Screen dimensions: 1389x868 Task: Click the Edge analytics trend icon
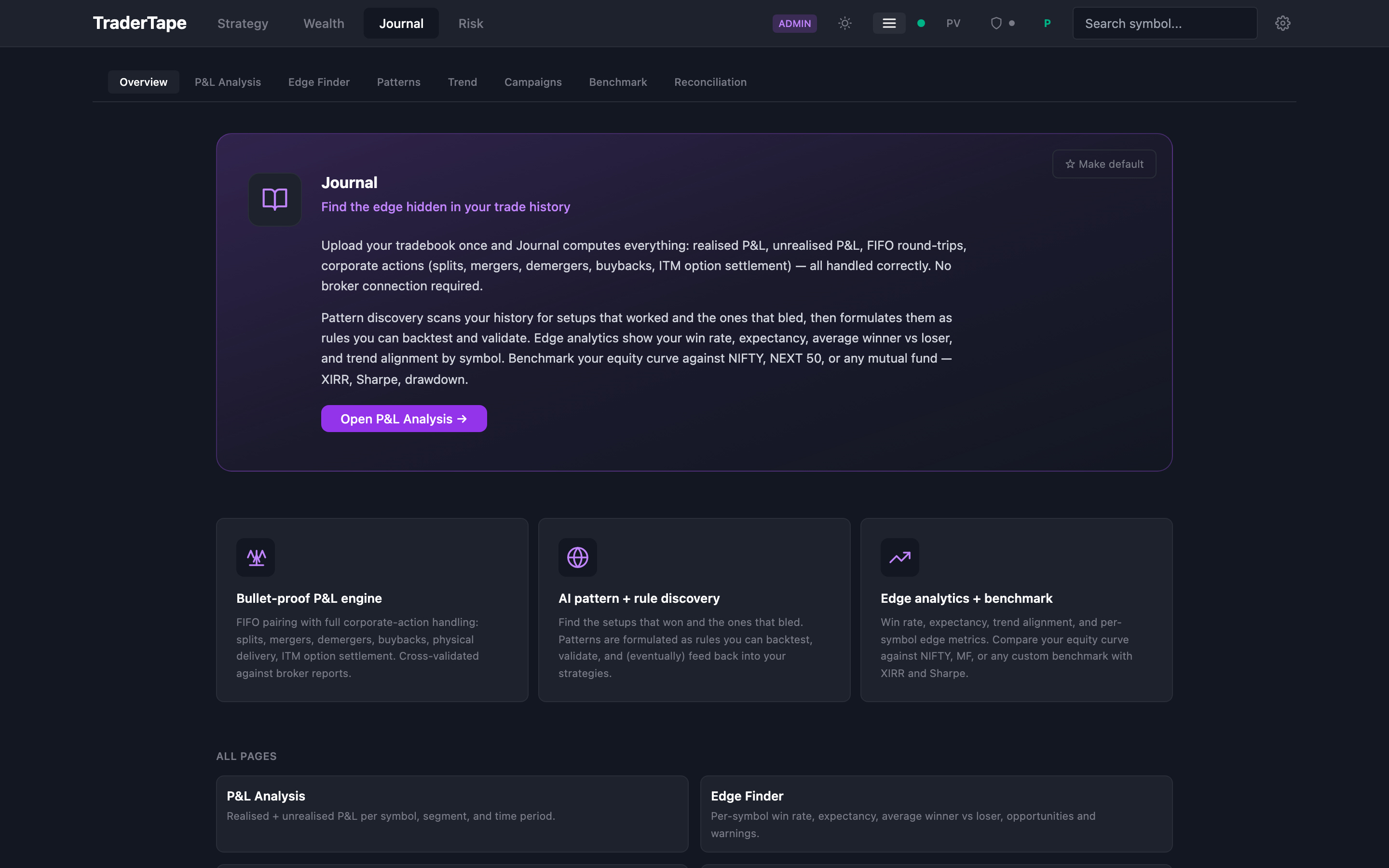[x=899, y=557]
